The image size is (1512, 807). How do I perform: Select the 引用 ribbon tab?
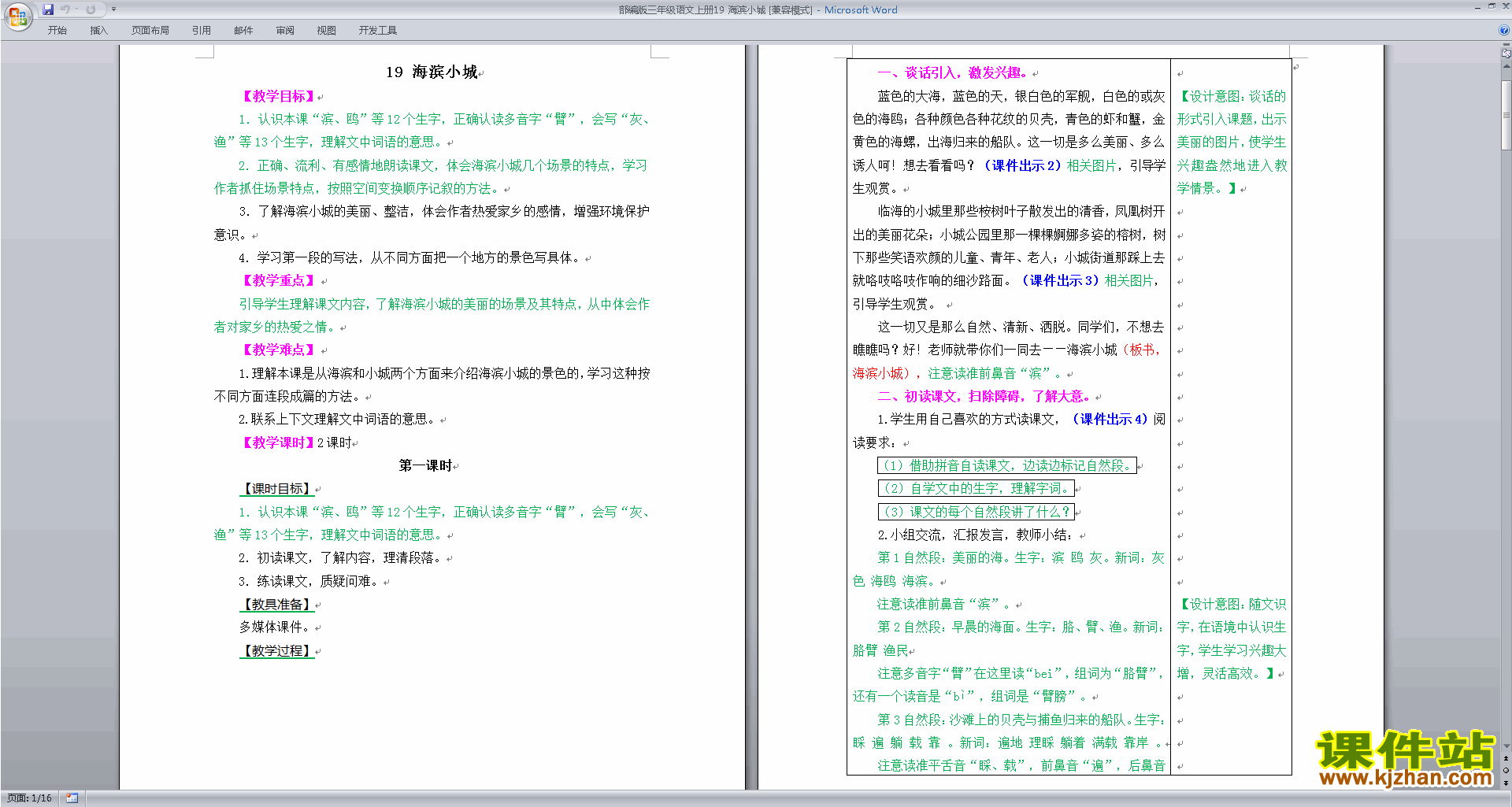click(x=201, y=31)
